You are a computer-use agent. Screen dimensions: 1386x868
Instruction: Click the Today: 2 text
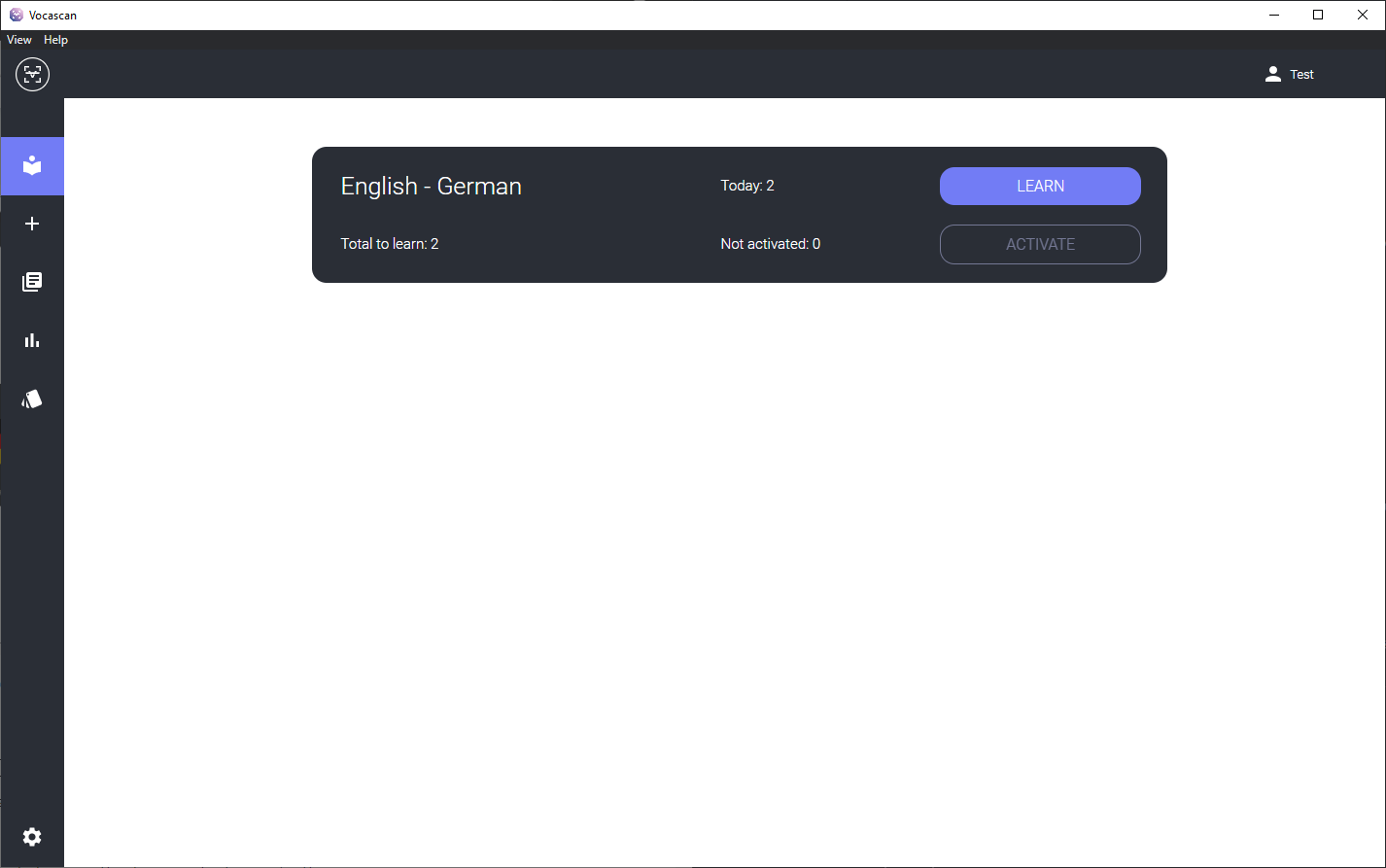tap(747, 186)
